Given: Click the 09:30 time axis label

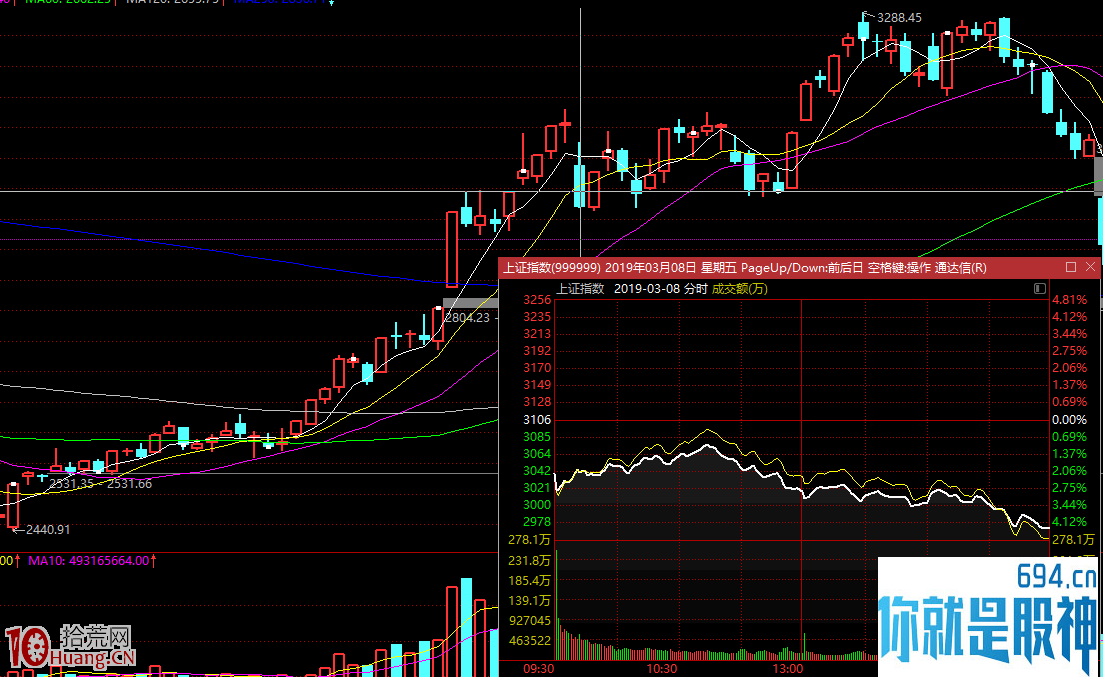Looking at the screenshot, I should [x=539, y=669].
